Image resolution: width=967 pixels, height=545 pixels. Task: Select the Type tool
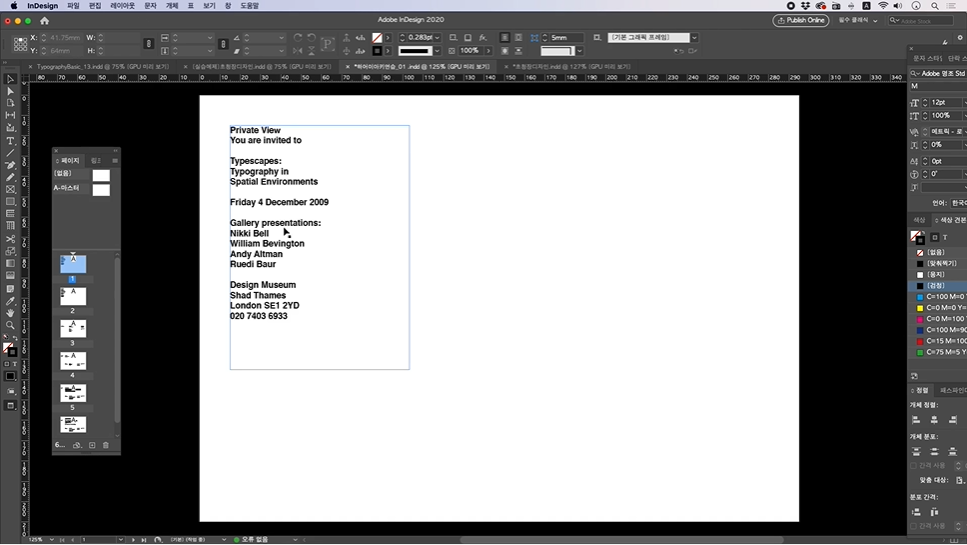10,141
